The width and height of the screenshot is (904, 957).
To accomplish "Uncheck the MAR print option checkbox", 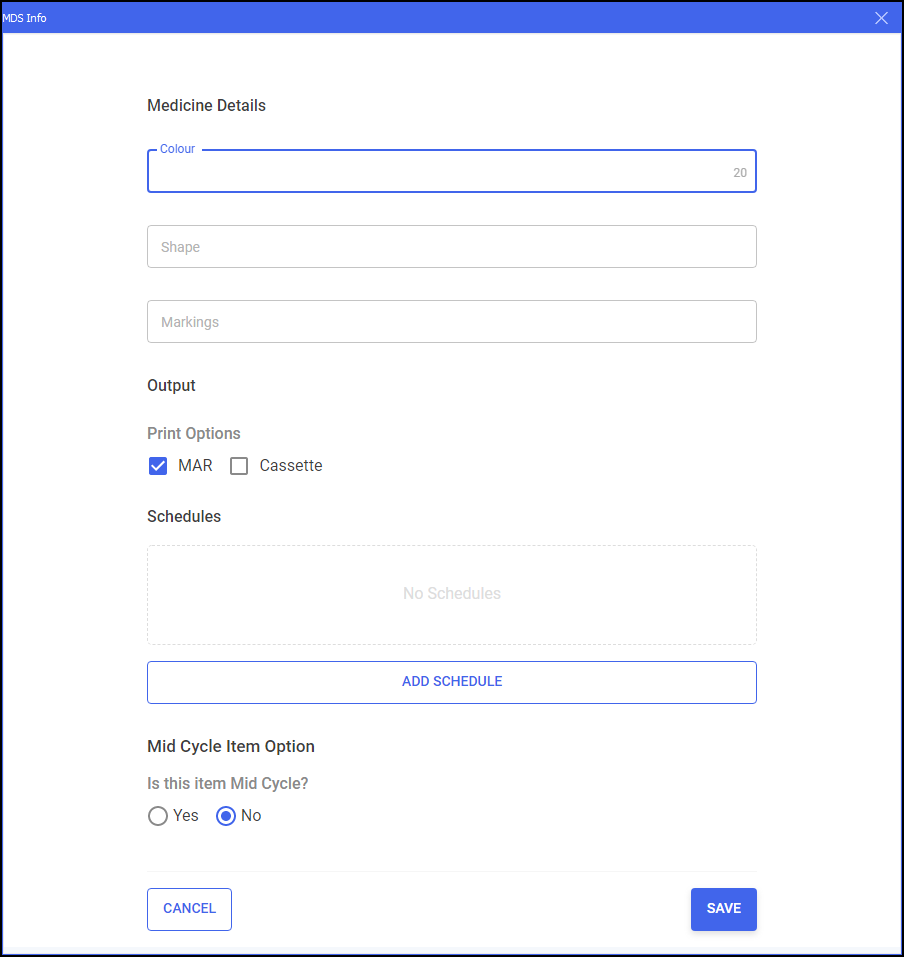I will [158, 466].
